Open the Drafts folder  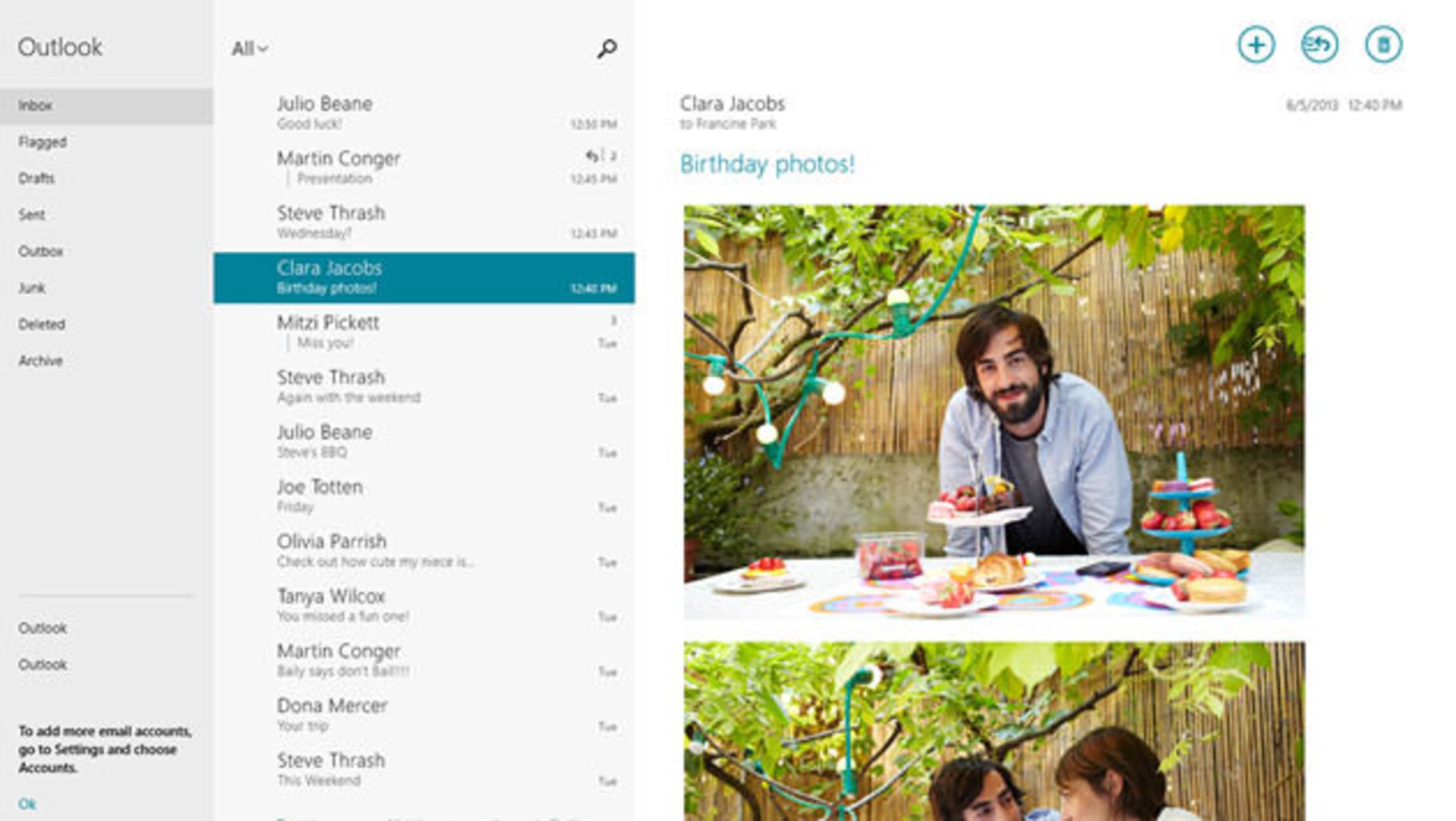pos(36,178)
